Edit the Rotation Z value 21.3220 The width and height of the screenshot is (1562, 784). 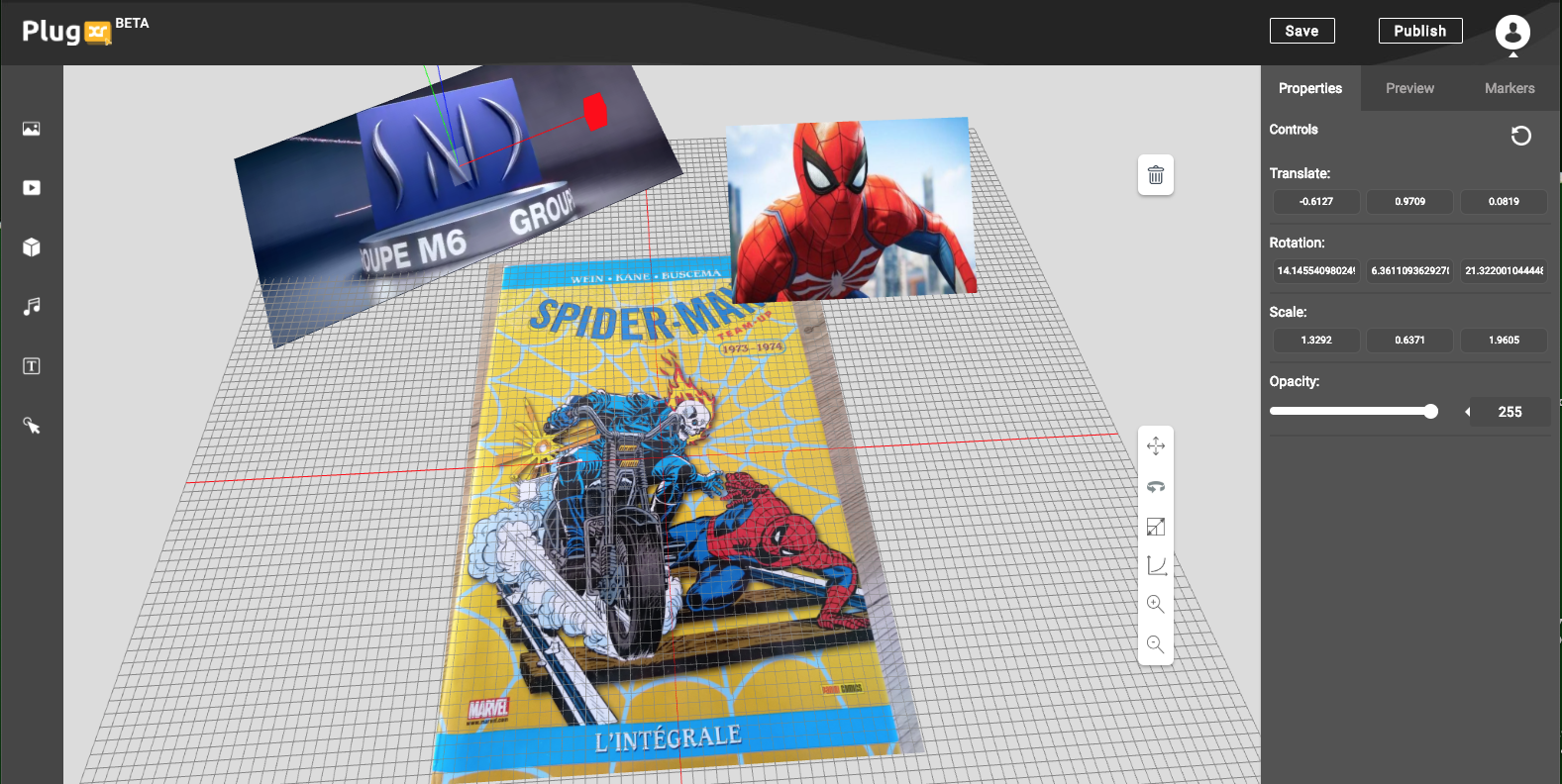[x=1504, y=270]
